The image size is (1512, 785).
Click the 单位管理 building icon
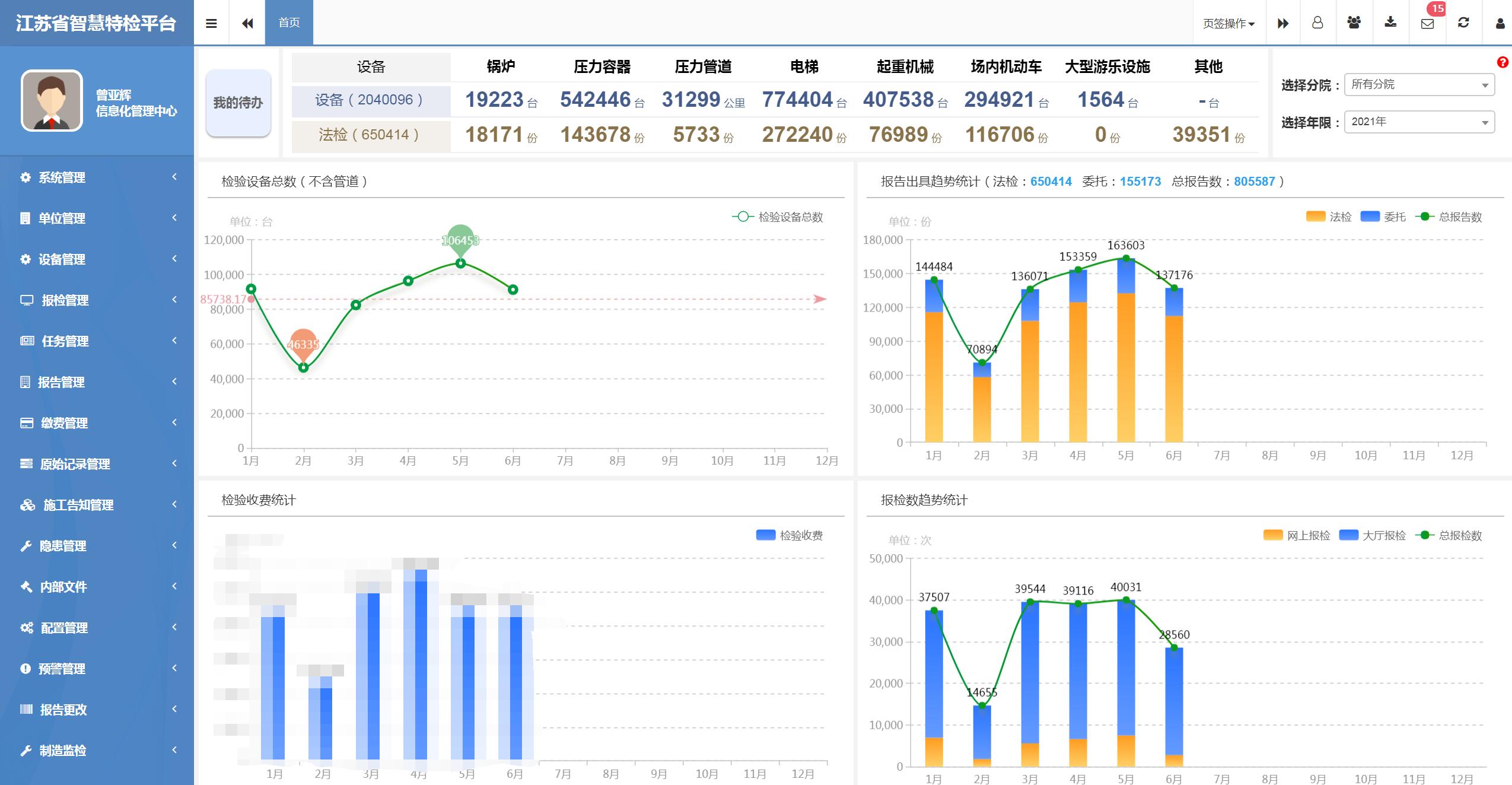[x=25, y=218]
